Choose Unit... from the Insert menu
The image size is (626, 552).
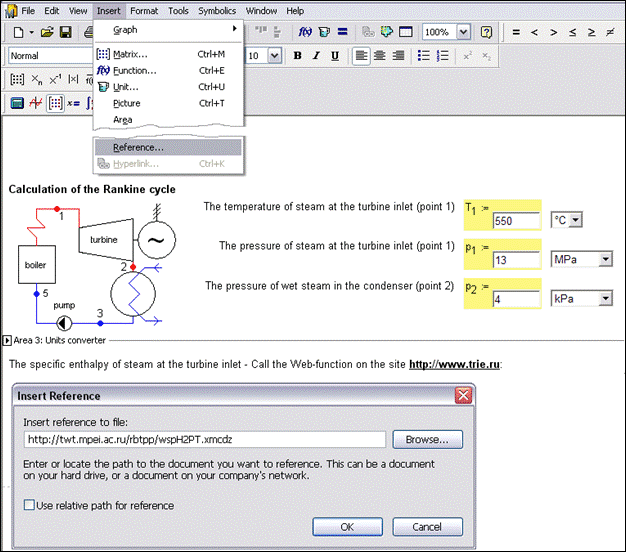168,87
